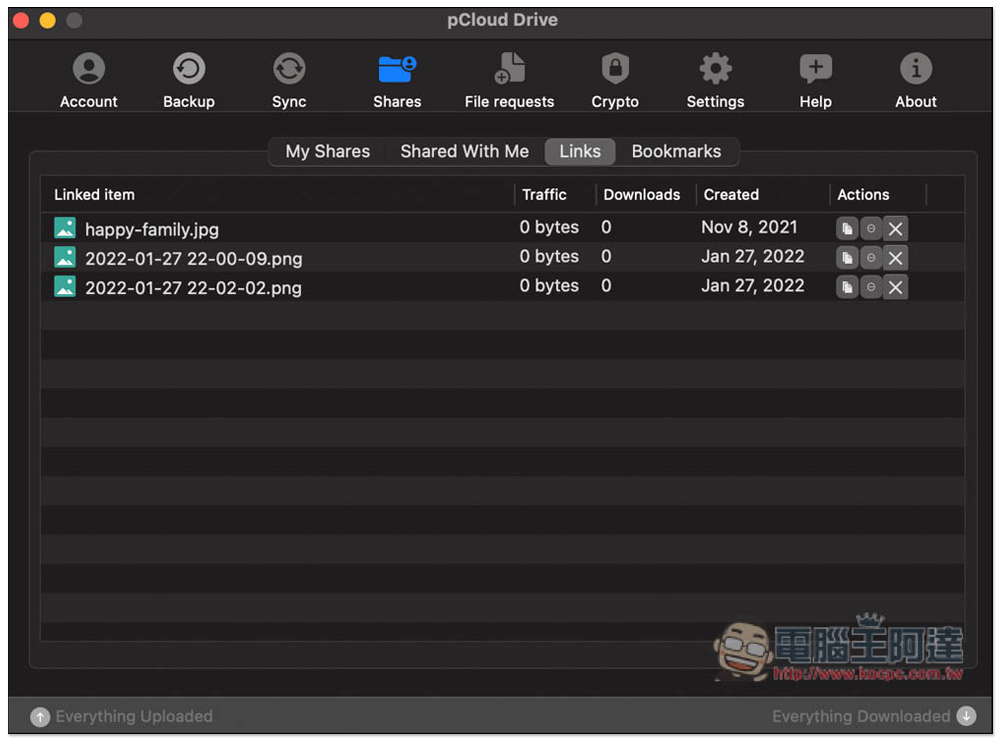Screen dimensions: 1000x742
Task: Close the pCloud Drive window
Action: [x=20, y=20]
